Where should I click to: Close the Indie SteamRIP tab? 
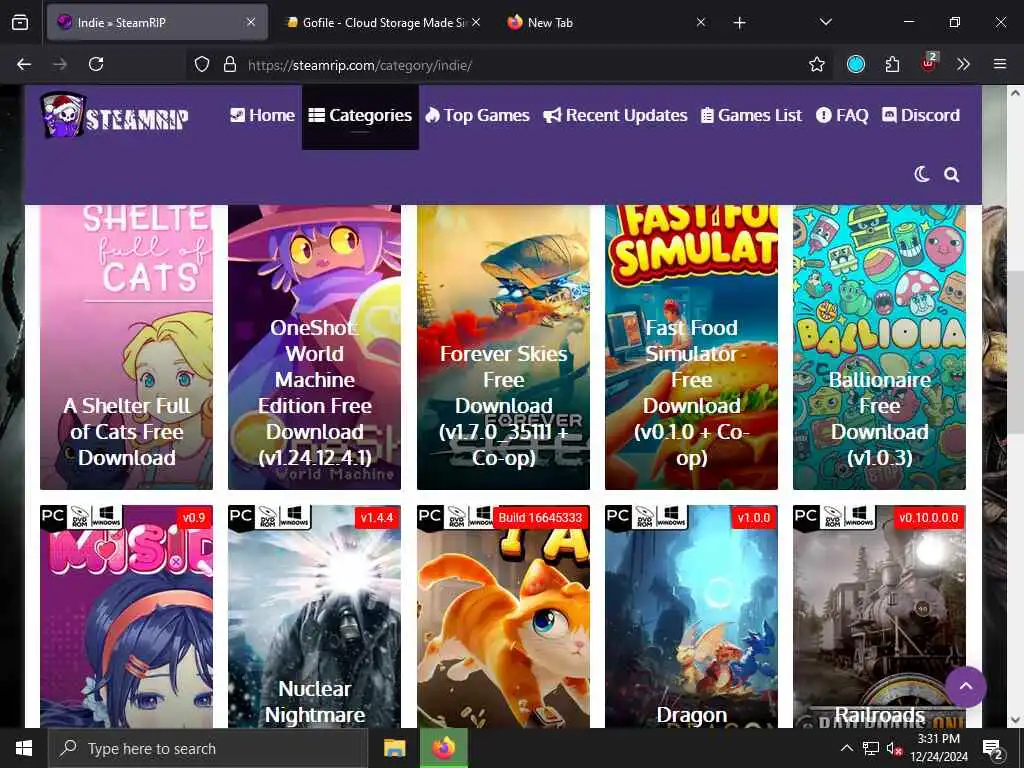click(251, 22)
